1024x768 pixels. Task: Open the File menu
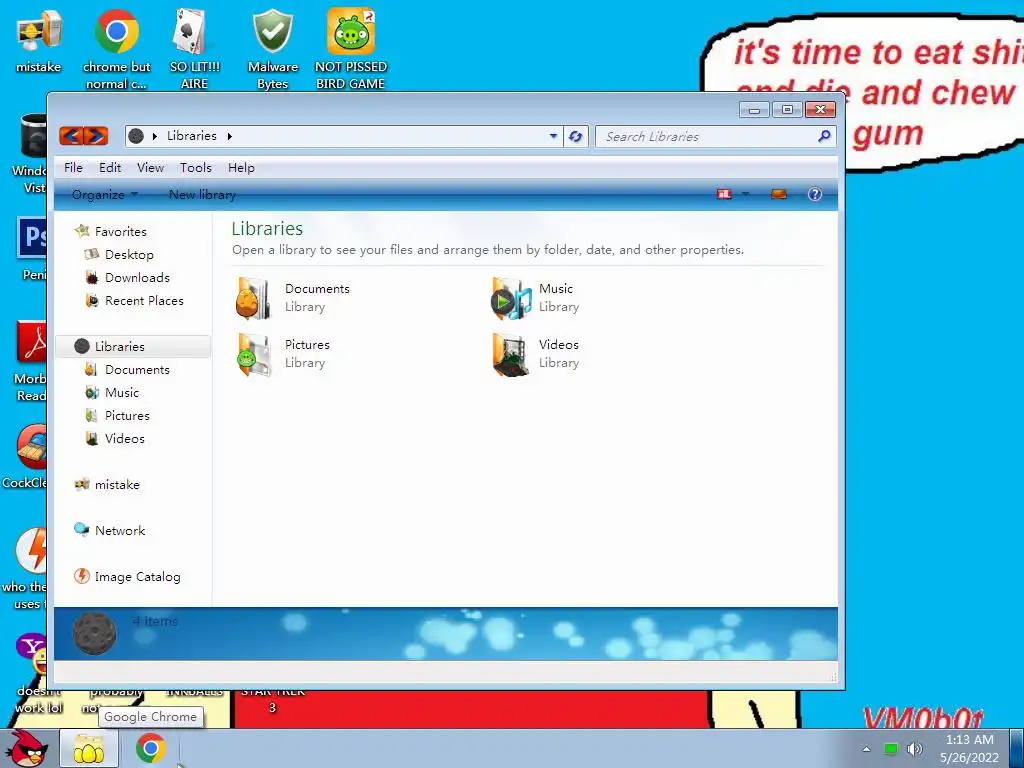(x=73, y=168)
